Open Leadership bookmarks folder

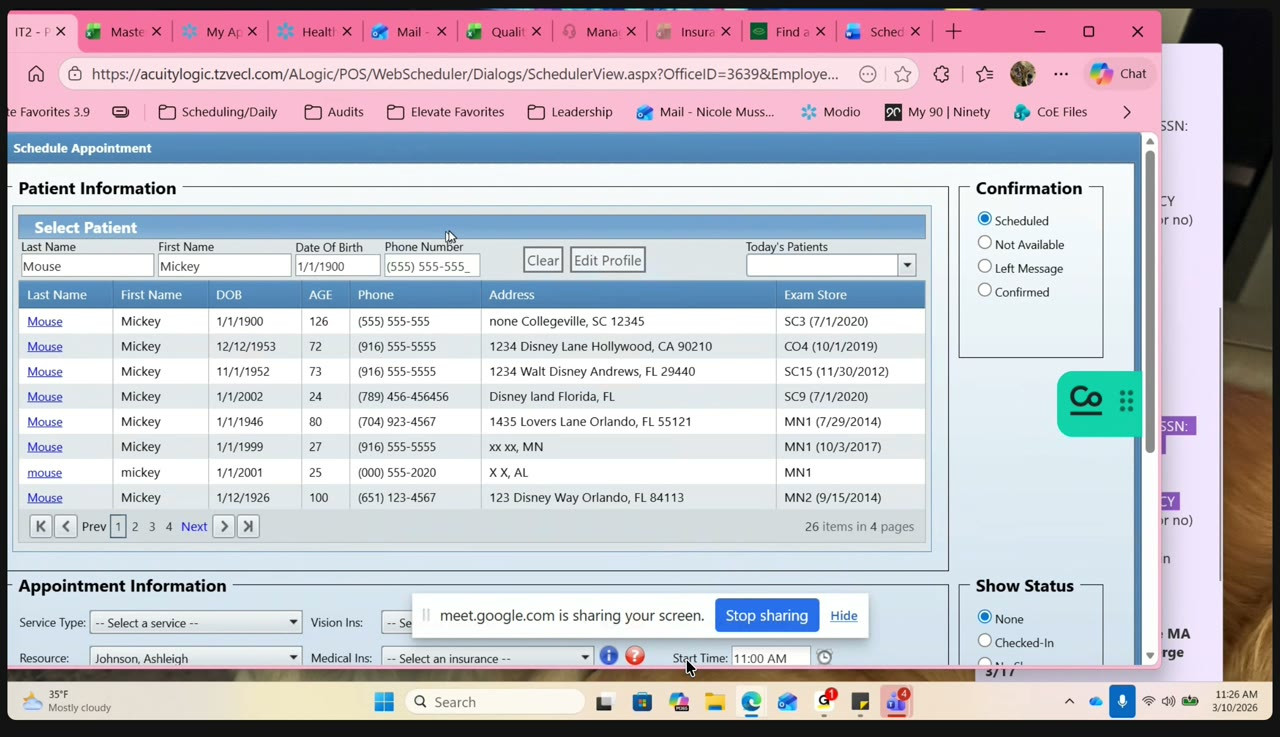click(569, 112)
